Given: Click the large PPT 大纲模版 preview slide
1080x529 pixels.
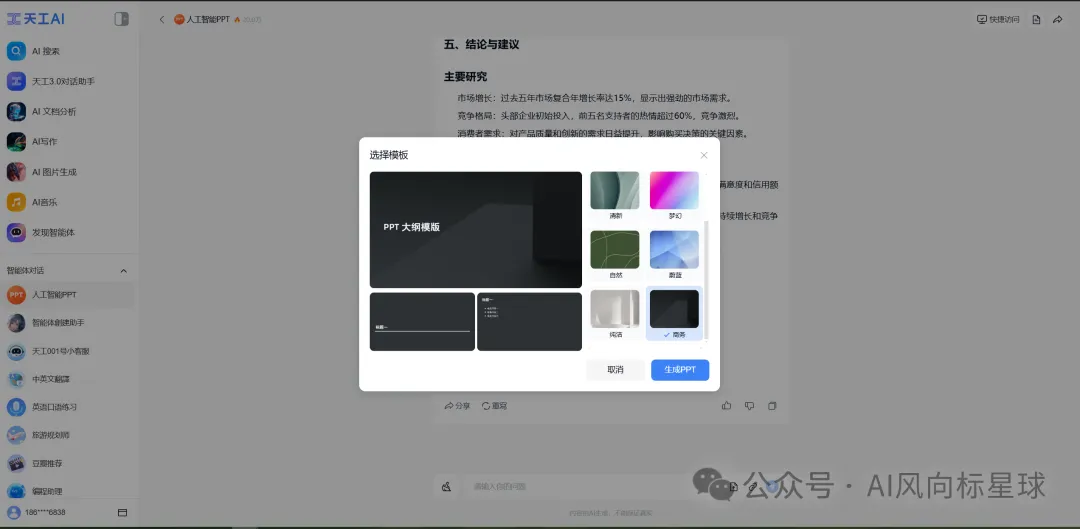Looking at the screenshot, I should pyautogui.click(x=476, y=229).
